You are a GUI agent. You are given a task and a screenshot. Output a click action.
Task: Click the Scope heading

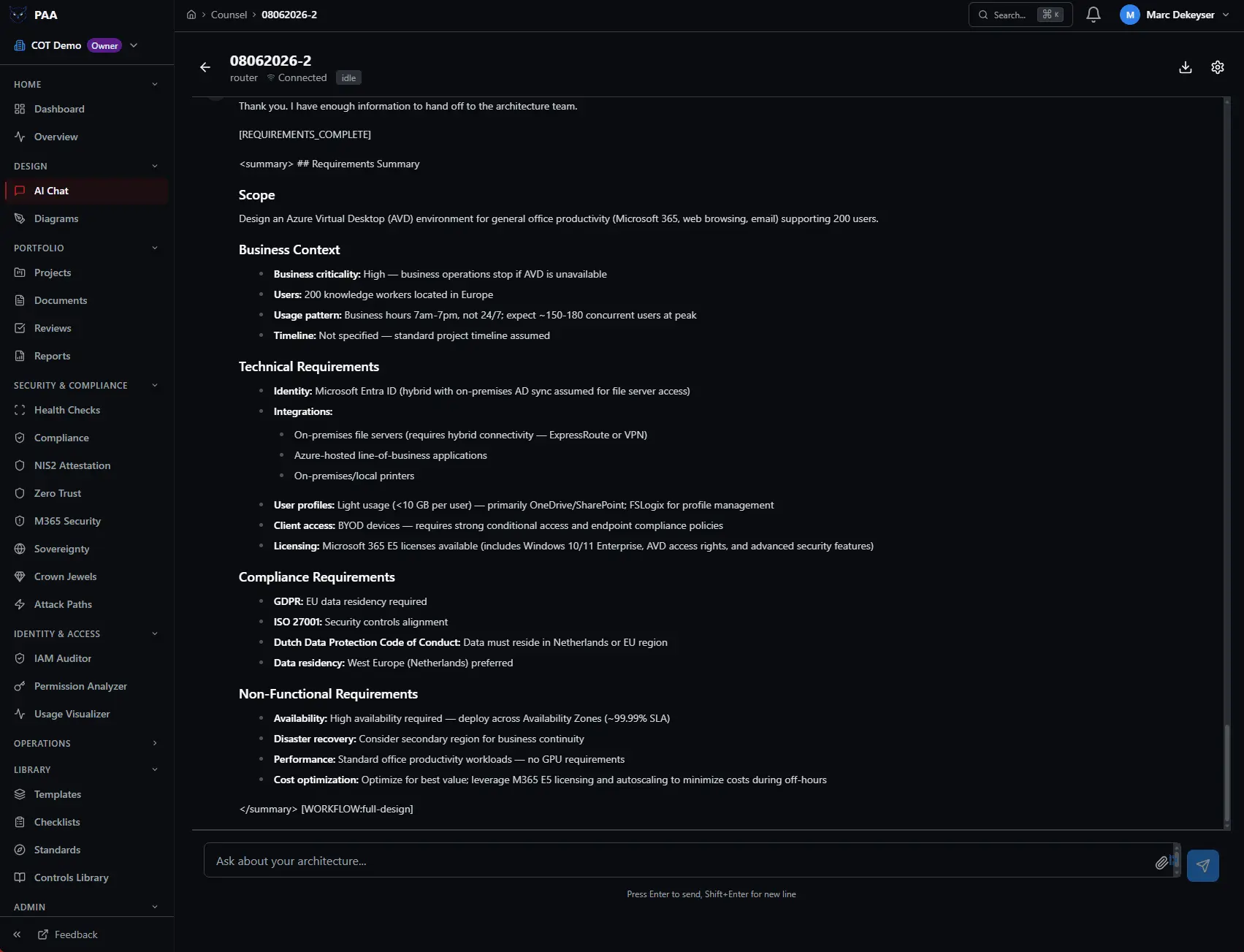256,195
